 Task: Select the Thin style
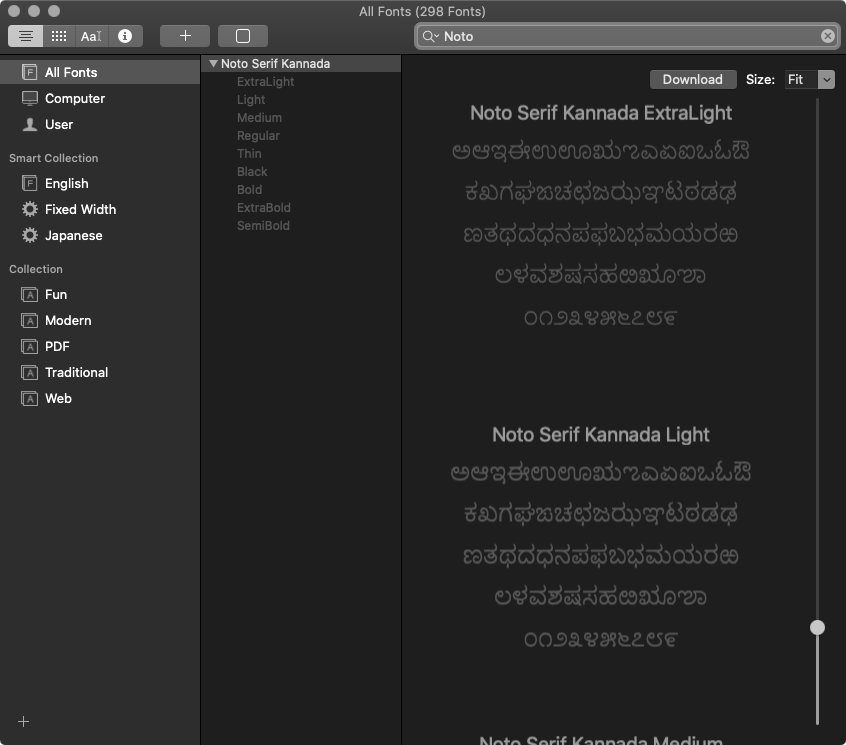(249, 154)
